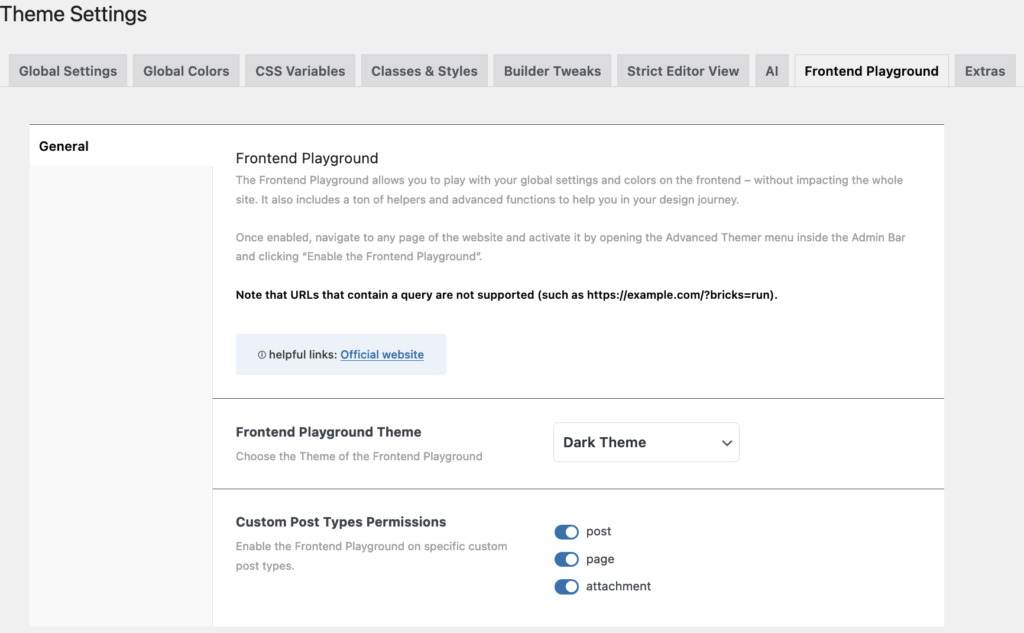Switch to Strict Editor View tab
The height and width of the screenshot is (633, 1024).
683,71
